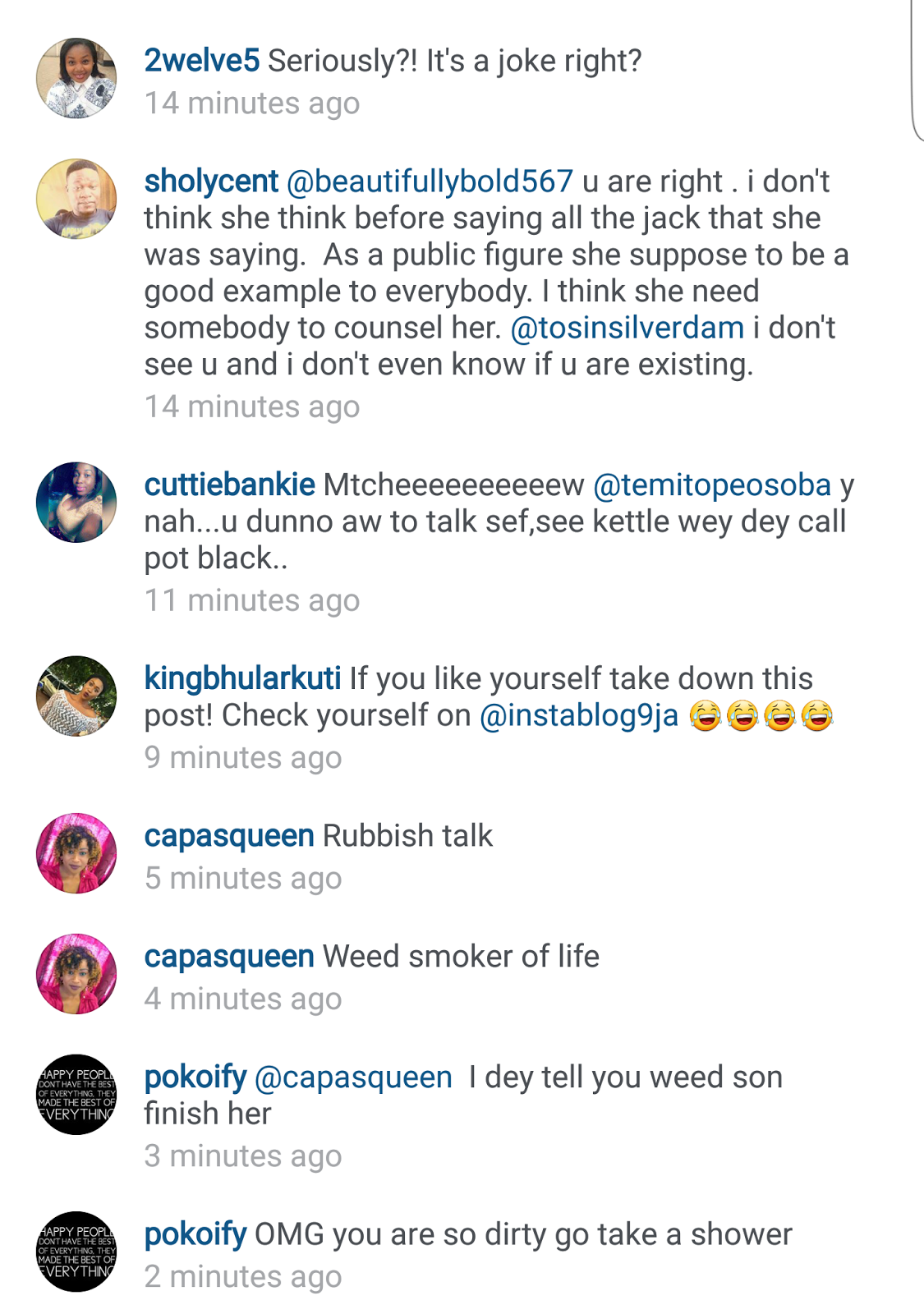Select capasqueen's pink avatar

coord(78,854)
